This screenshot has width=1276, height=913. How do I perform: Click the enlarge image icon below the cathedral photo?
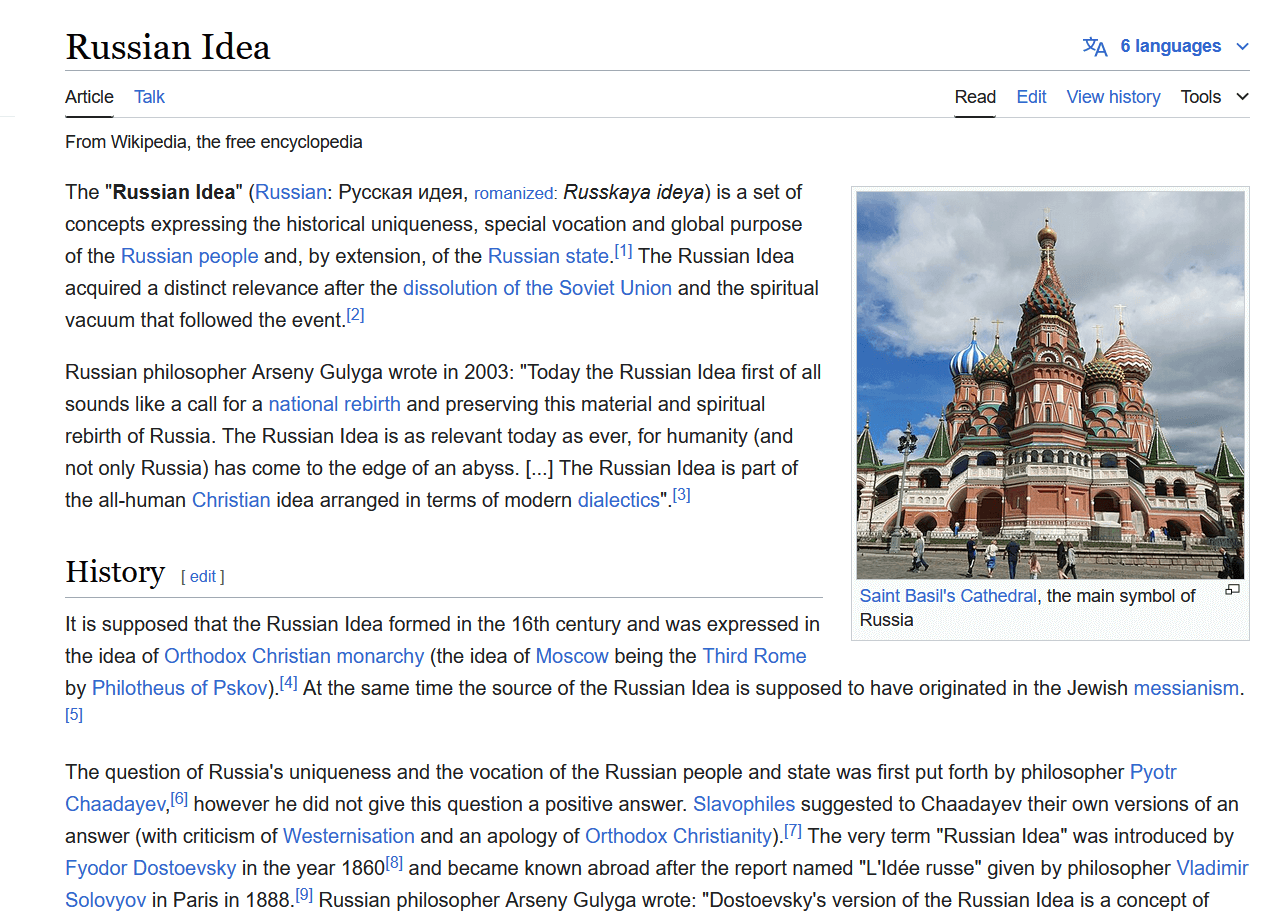coord(1232,590)
